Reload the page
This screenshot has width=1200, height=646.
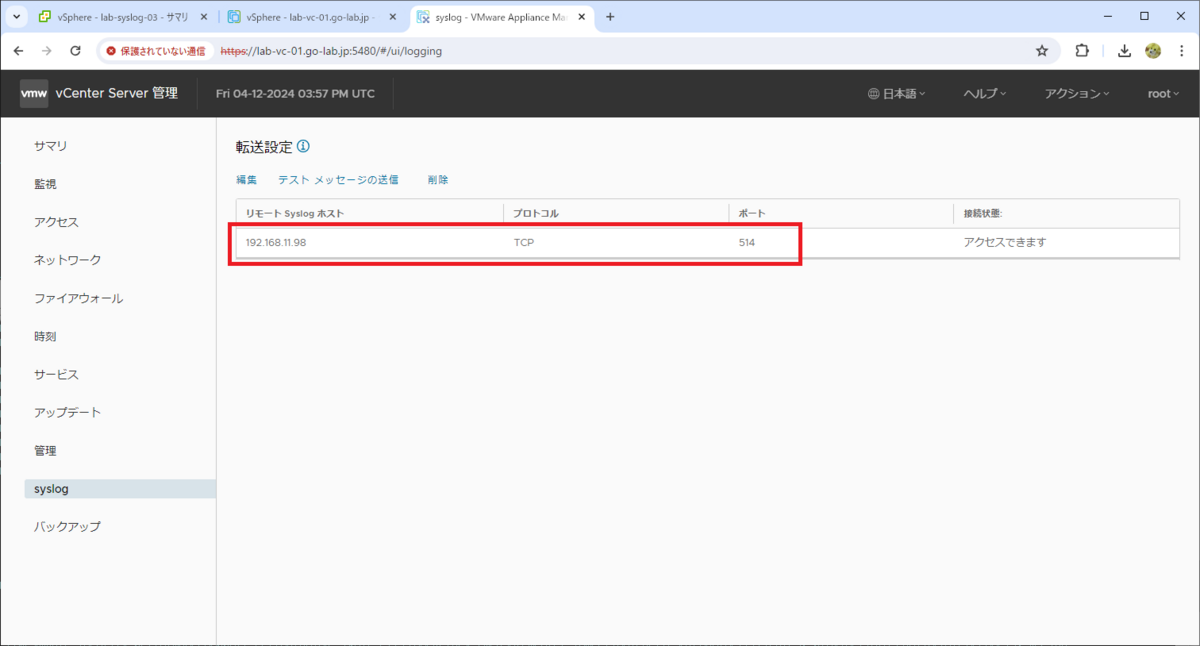(75, 51)
